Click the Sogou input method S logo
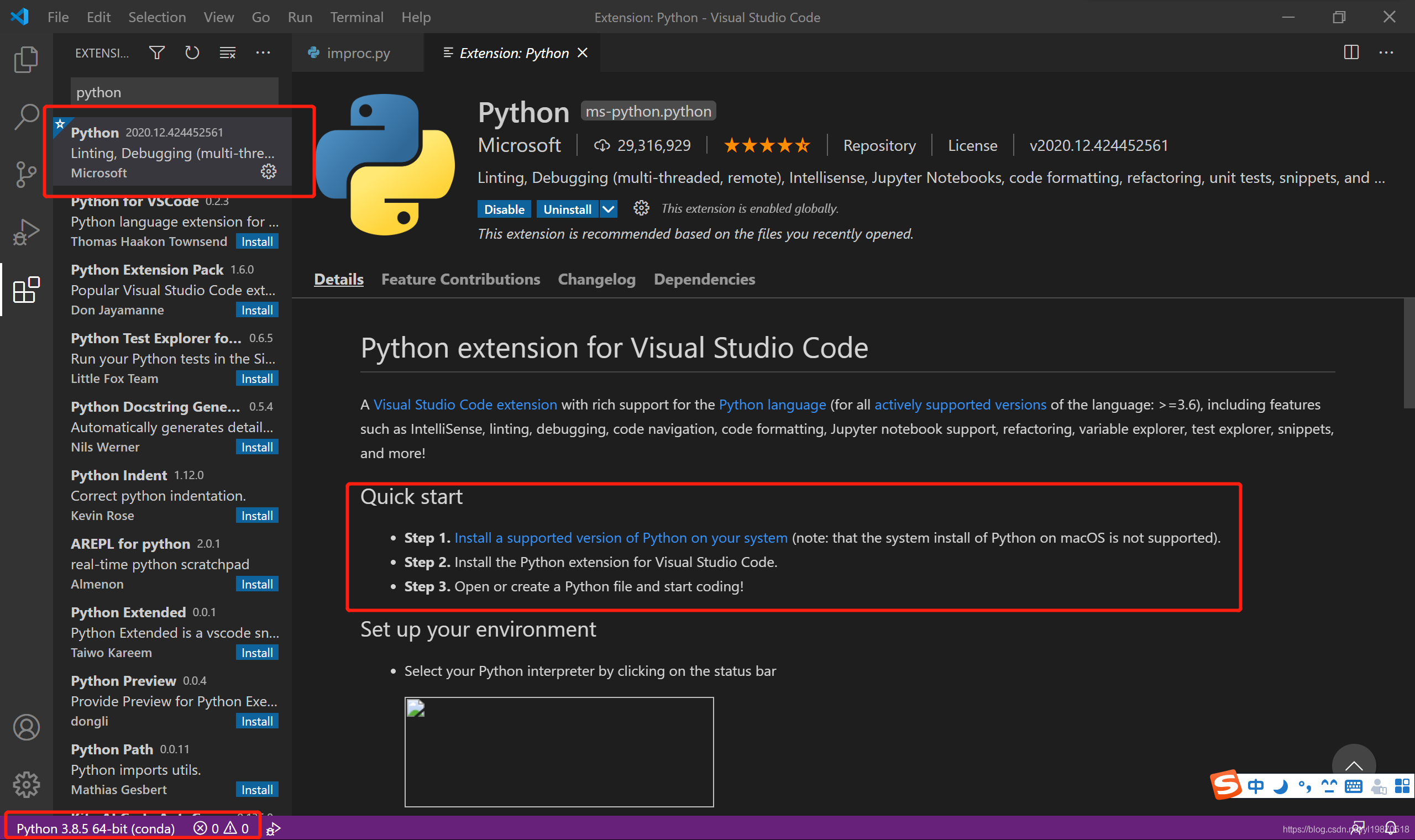Viewport: 1415px width, 840px height. (1226, 785)
